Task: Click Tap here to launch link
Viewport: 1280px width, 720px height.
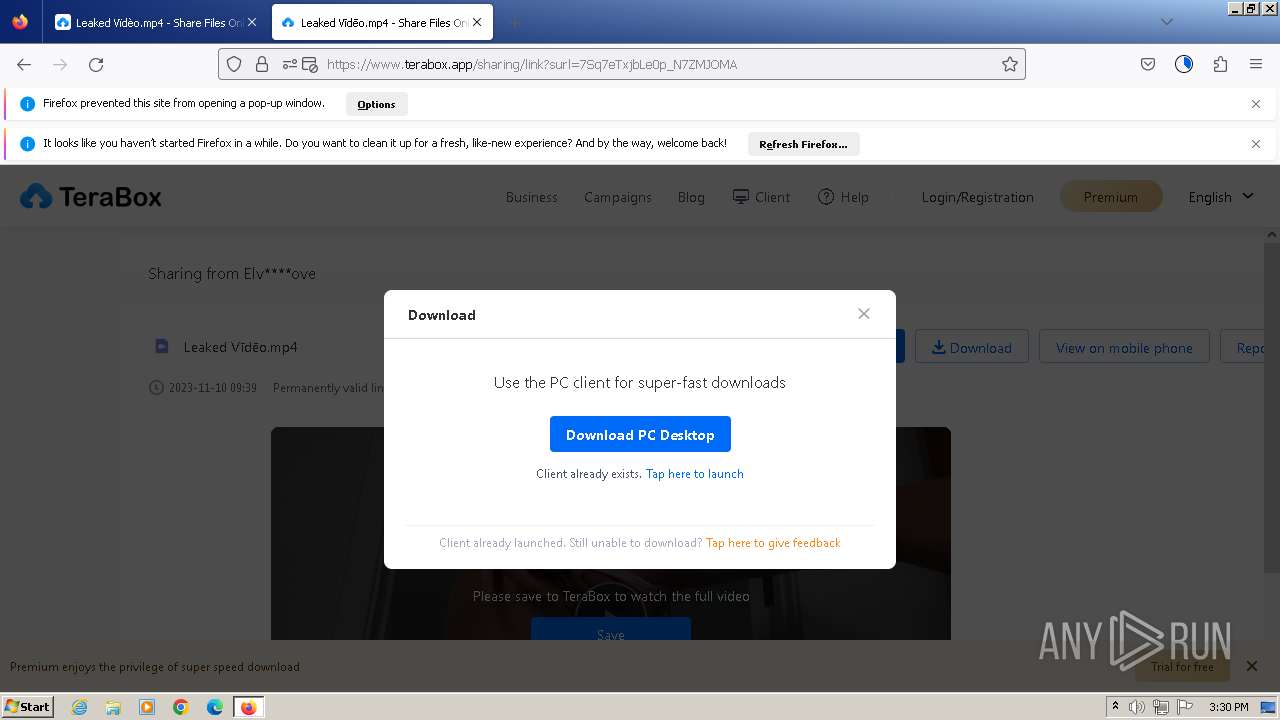Action: pyautogui.click(x=694, y=474)
